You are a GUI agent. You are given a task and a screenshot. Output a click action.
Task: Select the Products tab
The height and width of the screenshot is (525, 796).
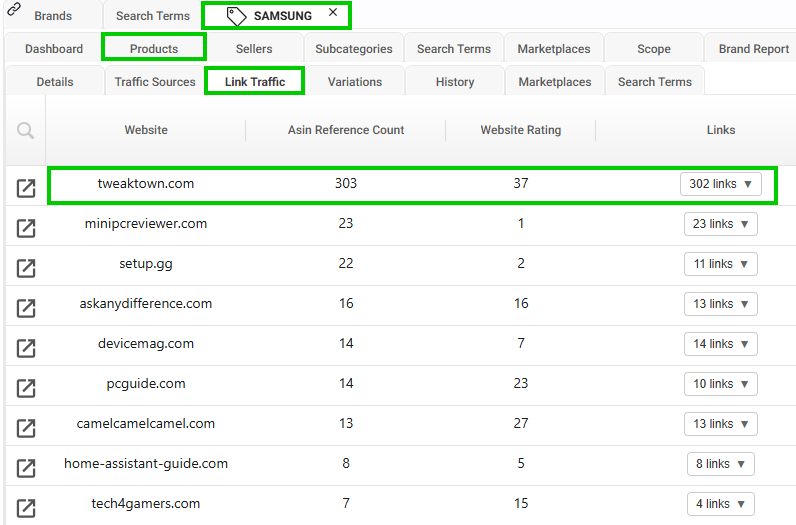point(154,49)
